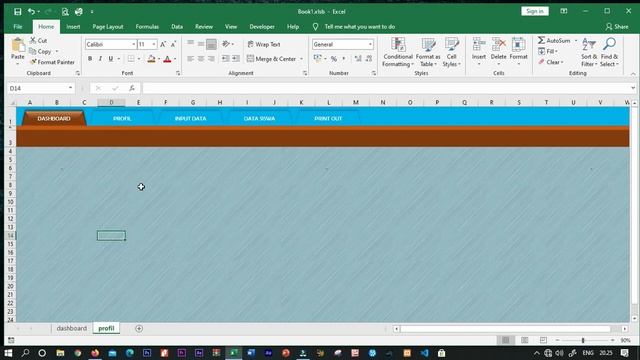The image size is (640, 360).
Task: Toggle middle align
Action: [201, 44]
